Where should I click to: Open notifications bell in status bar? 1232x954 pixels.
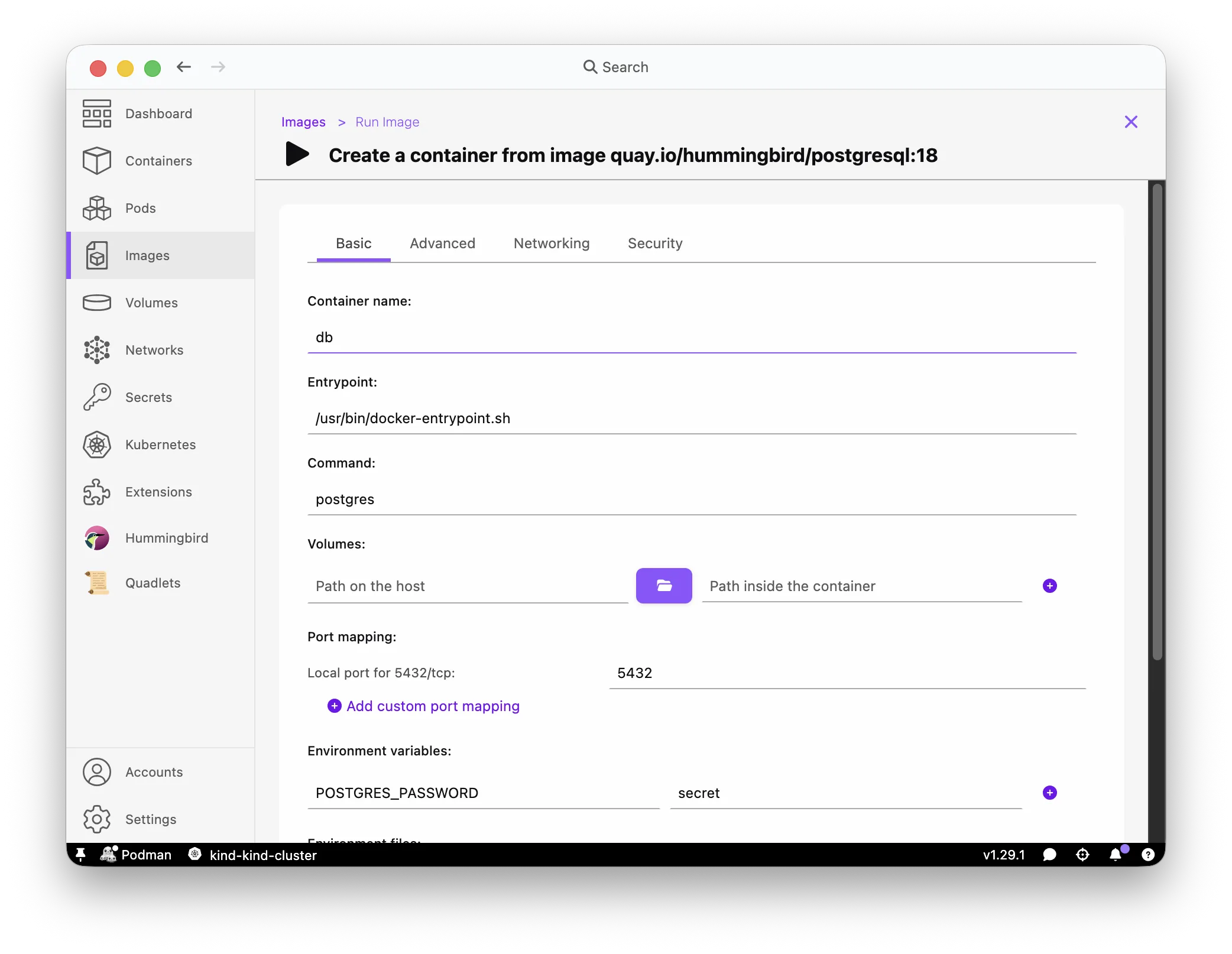tap(1116, 855)
